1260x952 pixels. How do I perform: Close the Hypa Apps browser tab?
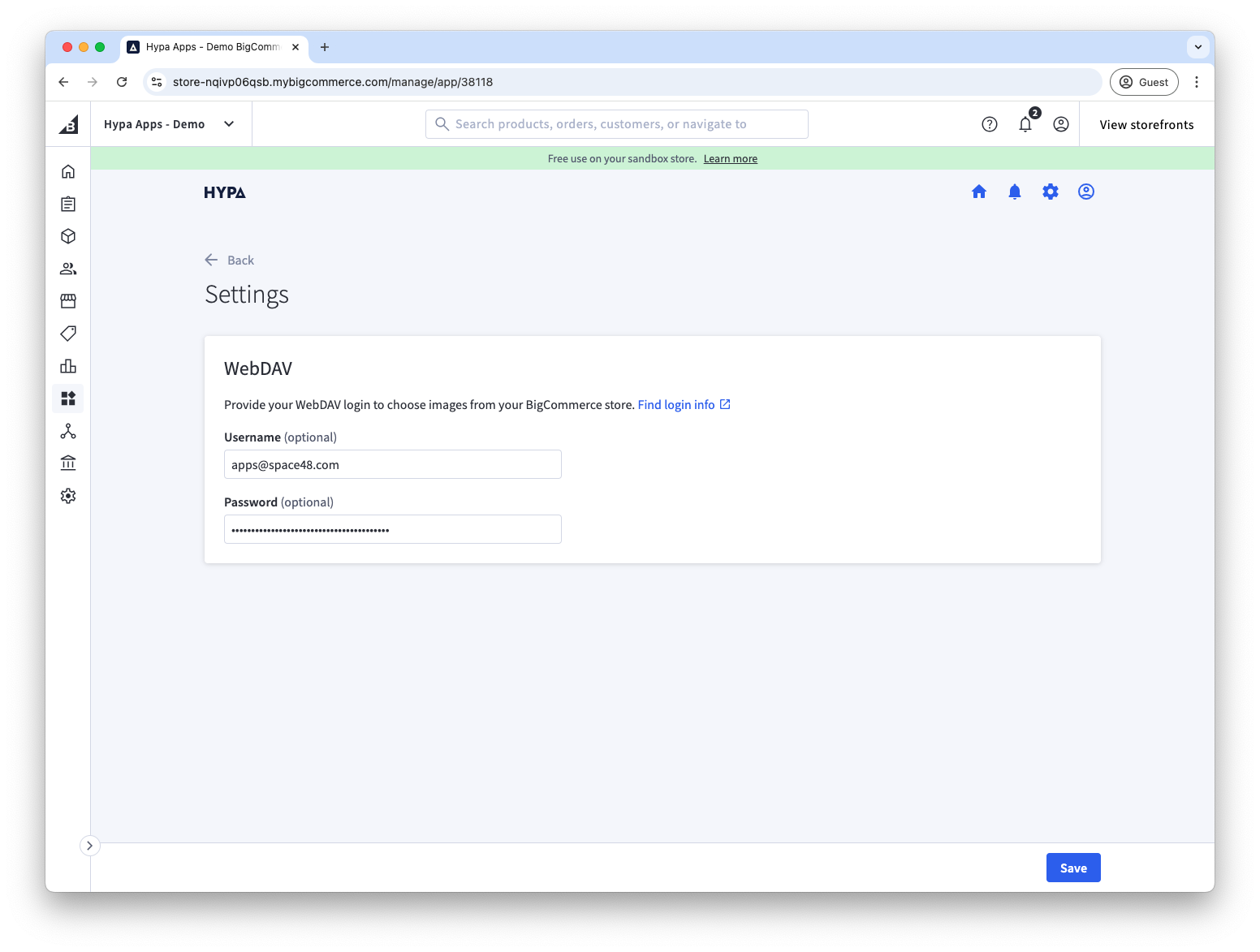pos(296,47)
